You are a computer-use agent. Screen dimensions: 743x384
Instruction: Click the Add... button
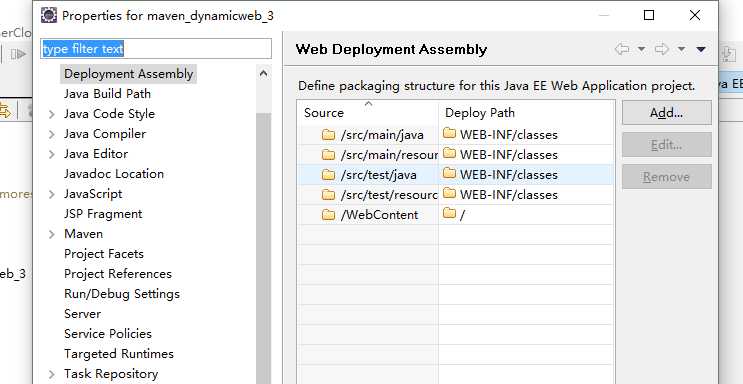tap(666, 113)
